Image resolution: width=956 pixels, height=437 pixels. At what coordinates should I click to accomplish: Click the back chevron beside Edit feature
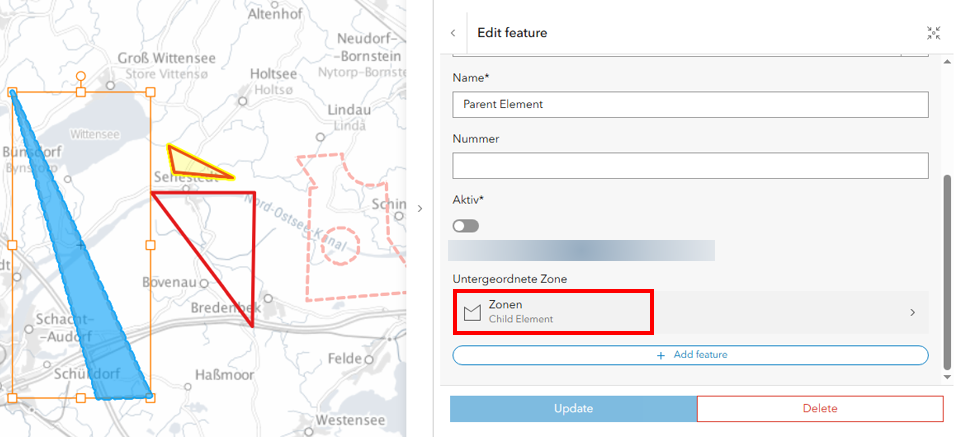452,33
